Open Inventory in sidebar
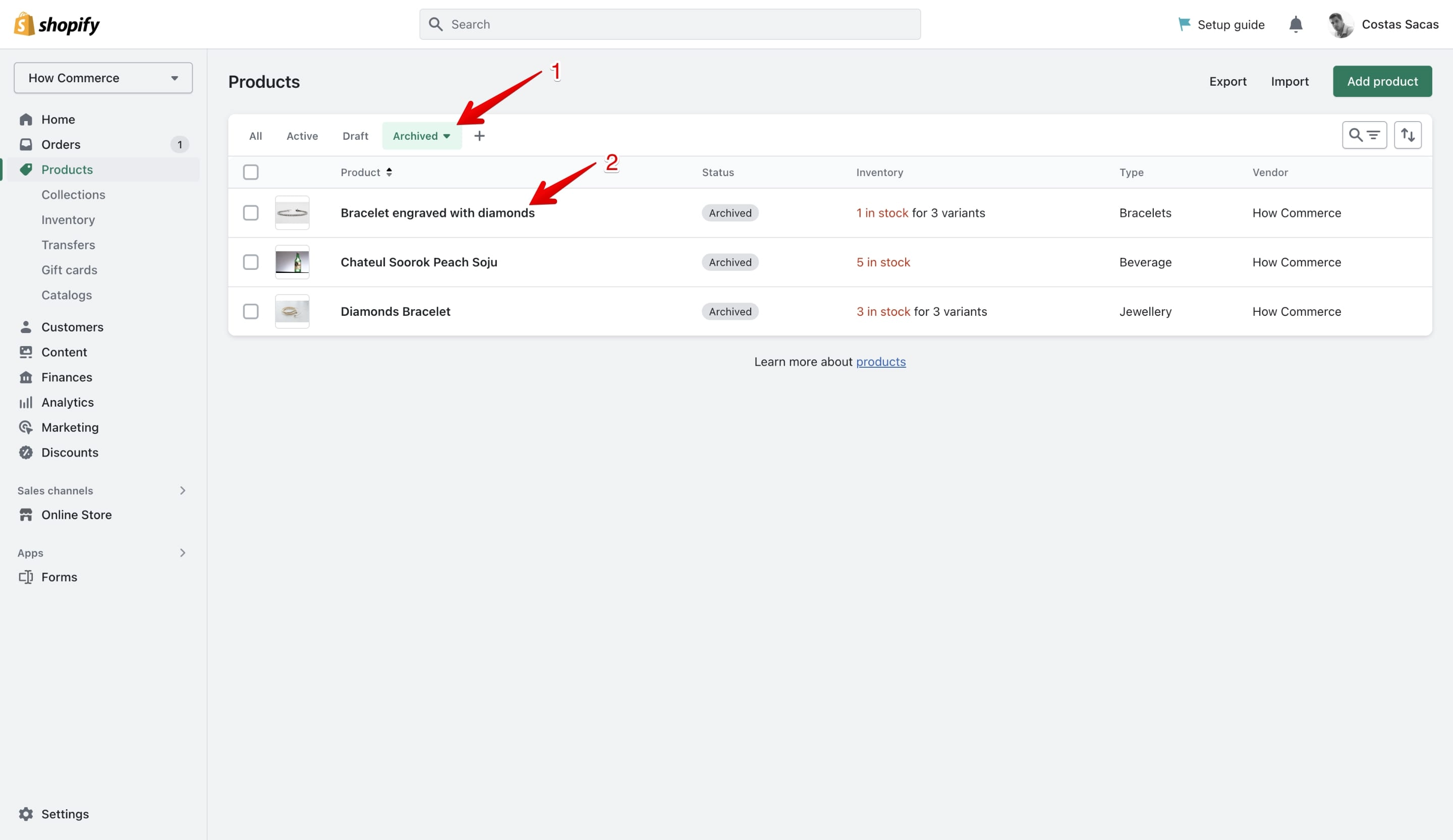 (68, 219)
